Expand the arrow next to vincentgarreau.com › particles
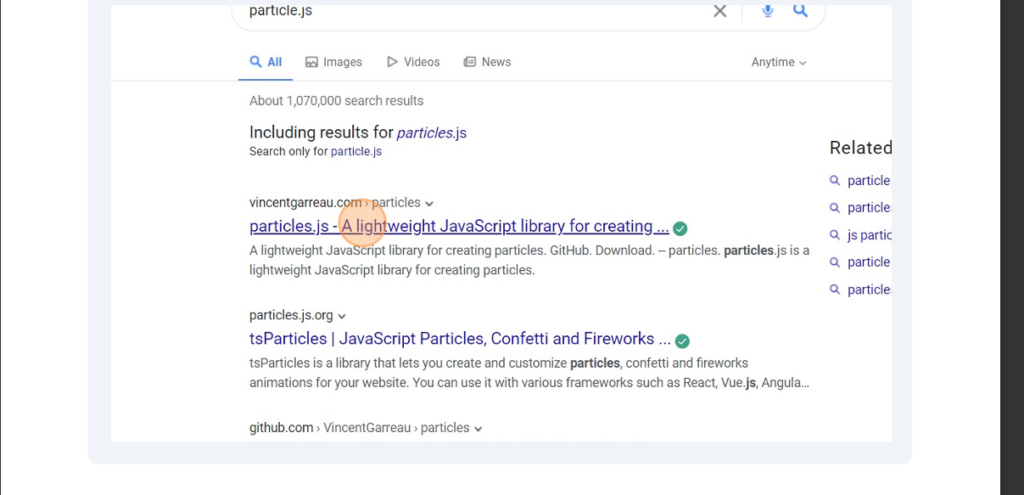 (x=430, y=204)
